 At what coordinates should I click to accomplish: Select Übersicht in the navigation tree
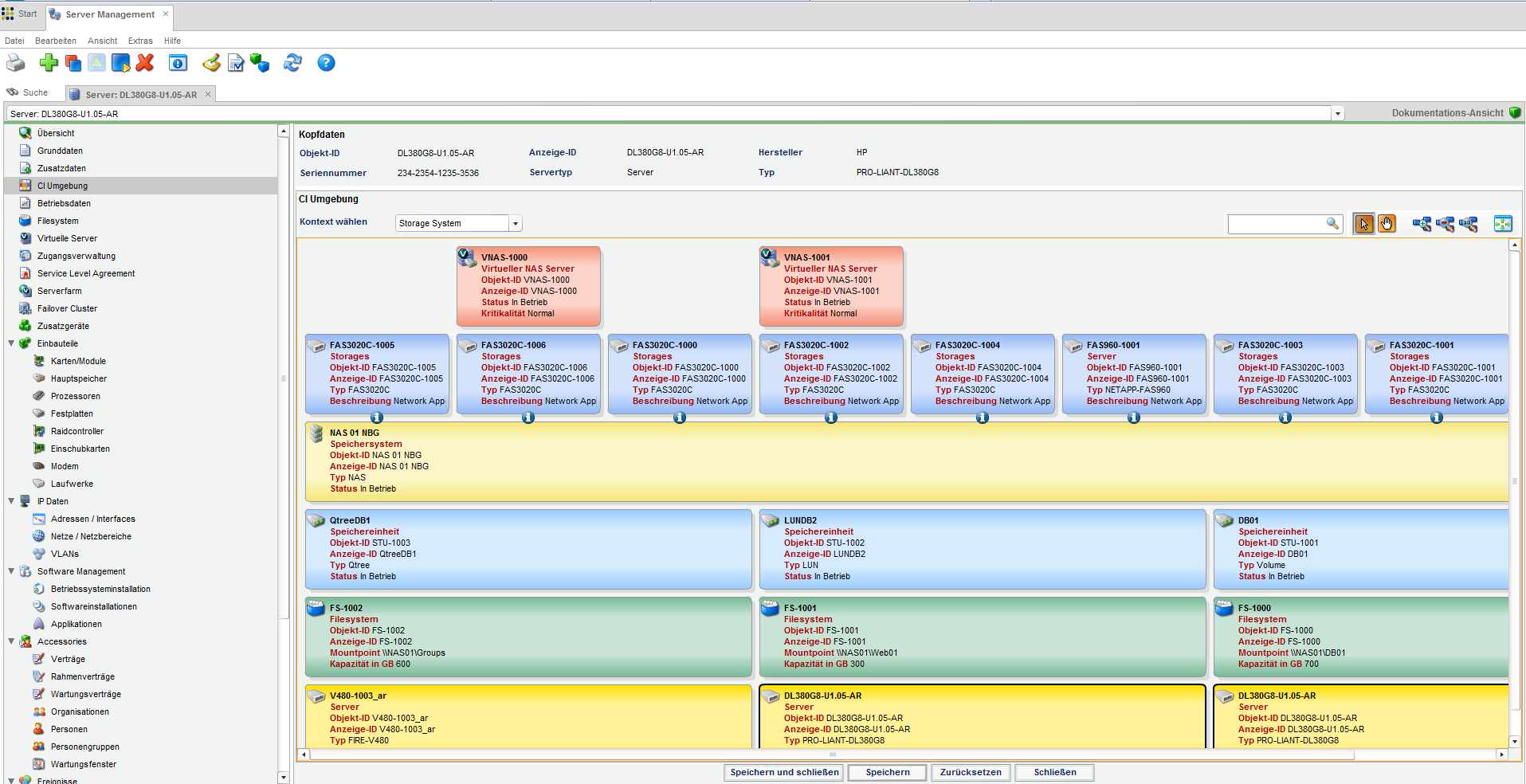coord(56,133)
